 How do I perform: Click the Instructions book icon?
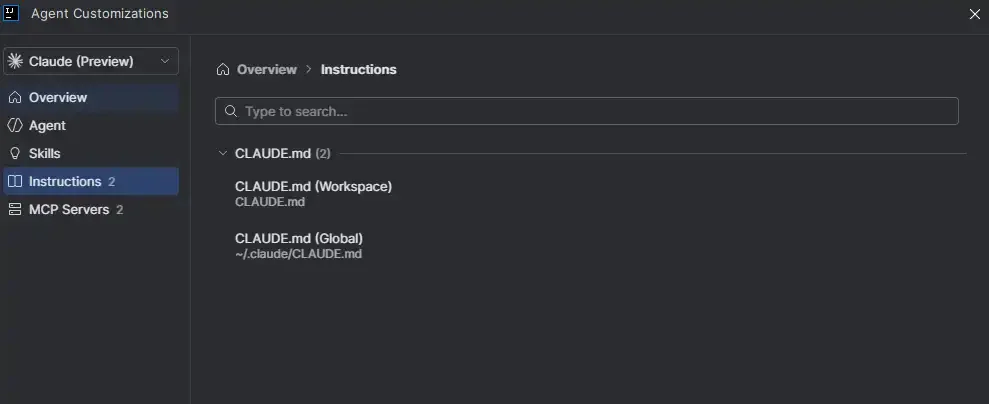tap(15, 182)
